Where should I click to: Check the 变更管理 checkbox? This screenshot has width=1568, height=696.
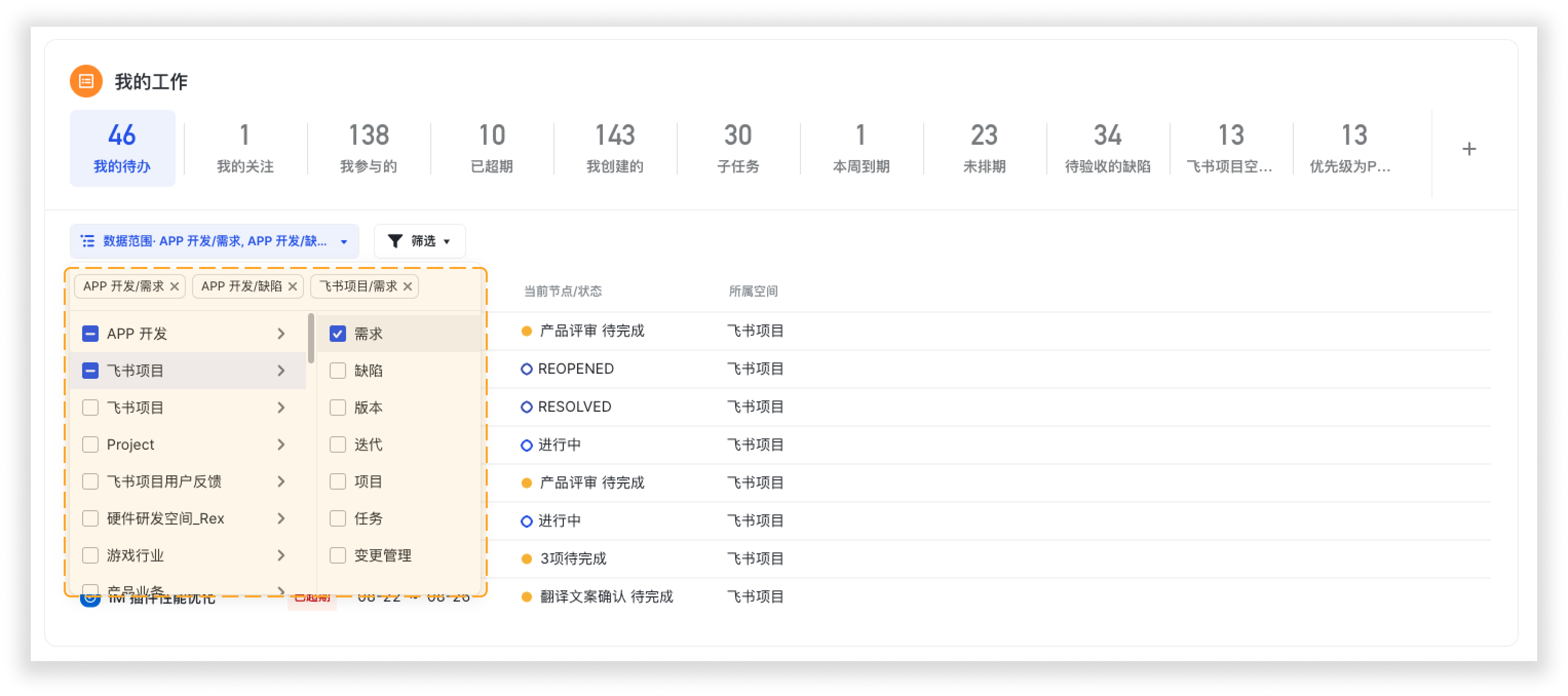(x=338, y=555)
